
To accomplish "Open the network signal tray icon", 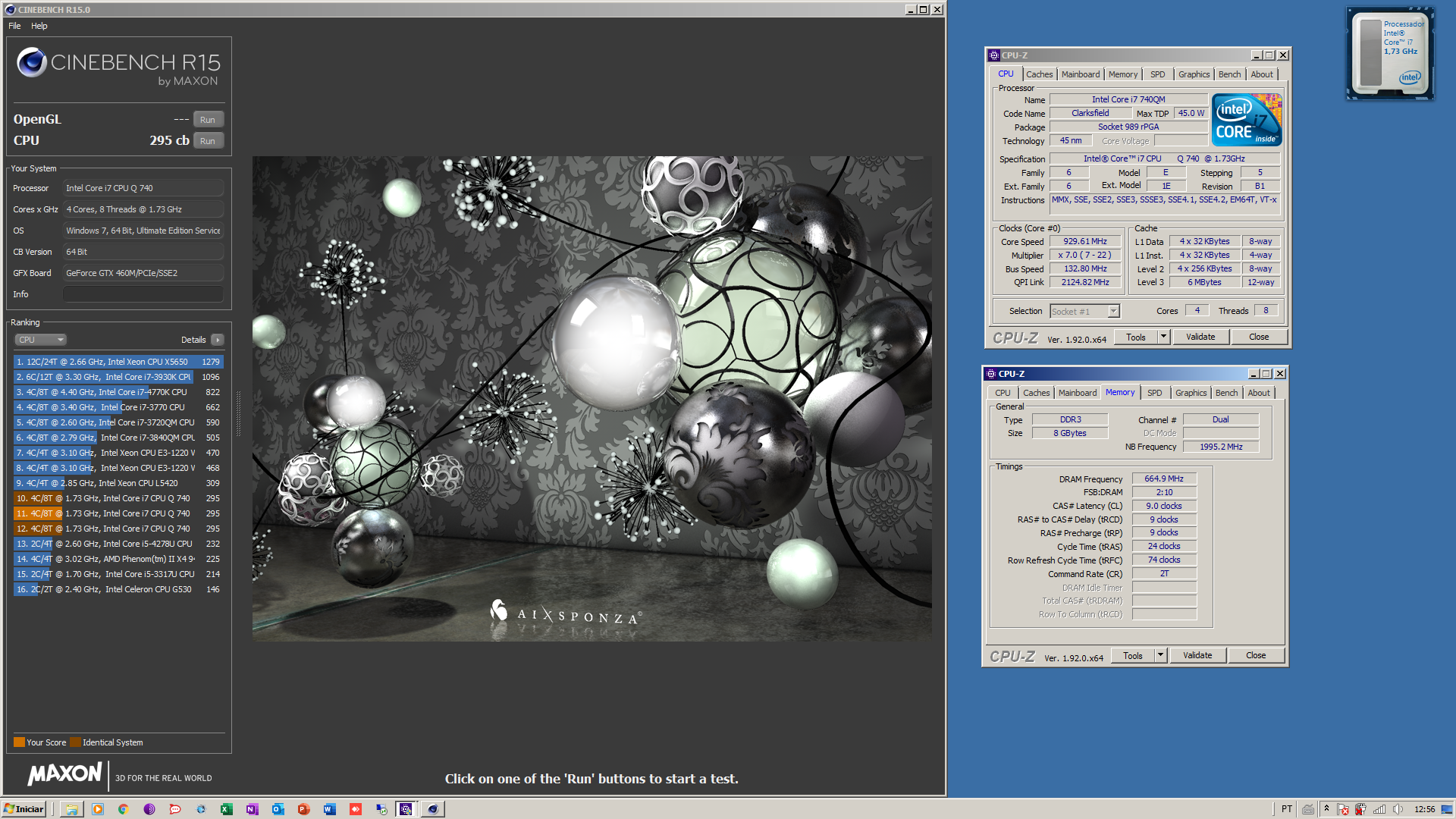I will (1379, 809).
